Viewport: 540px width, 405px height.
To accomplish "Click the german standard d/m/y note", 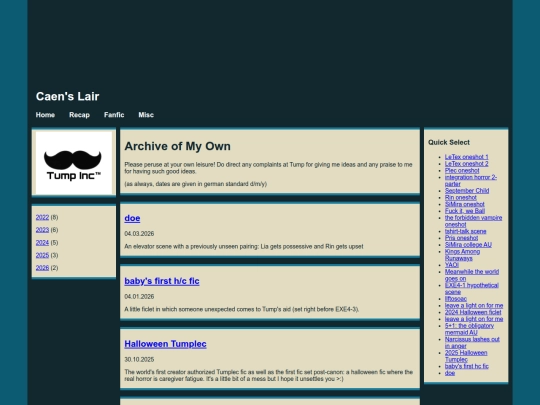I will coord(196,184).
